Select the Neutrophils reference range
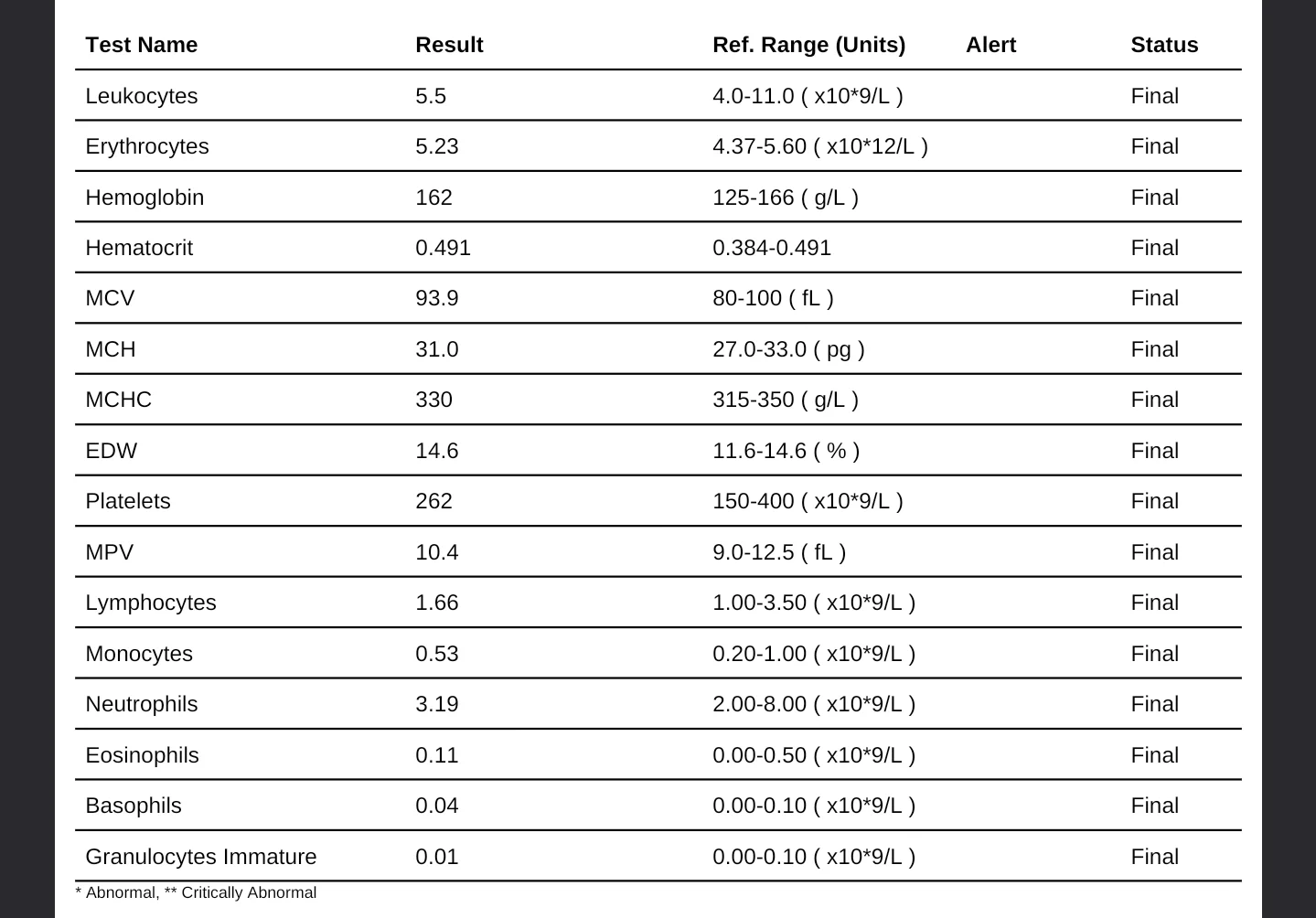Viewport: 1316px width, 918px height. tap(814, 704)
